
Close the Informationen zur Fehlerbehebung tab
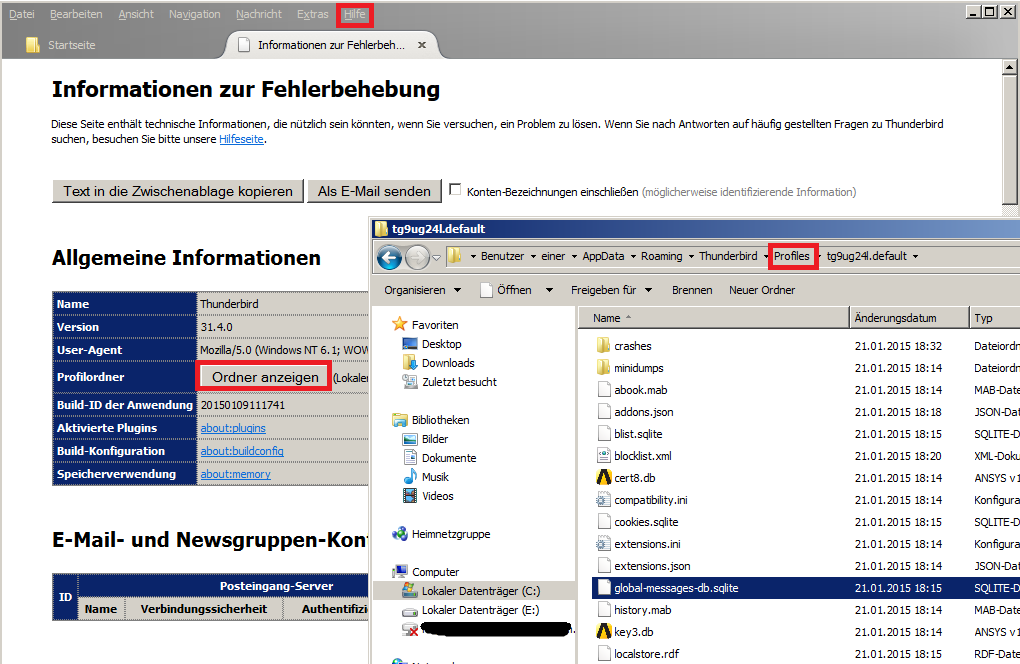(x=422, y=45)
